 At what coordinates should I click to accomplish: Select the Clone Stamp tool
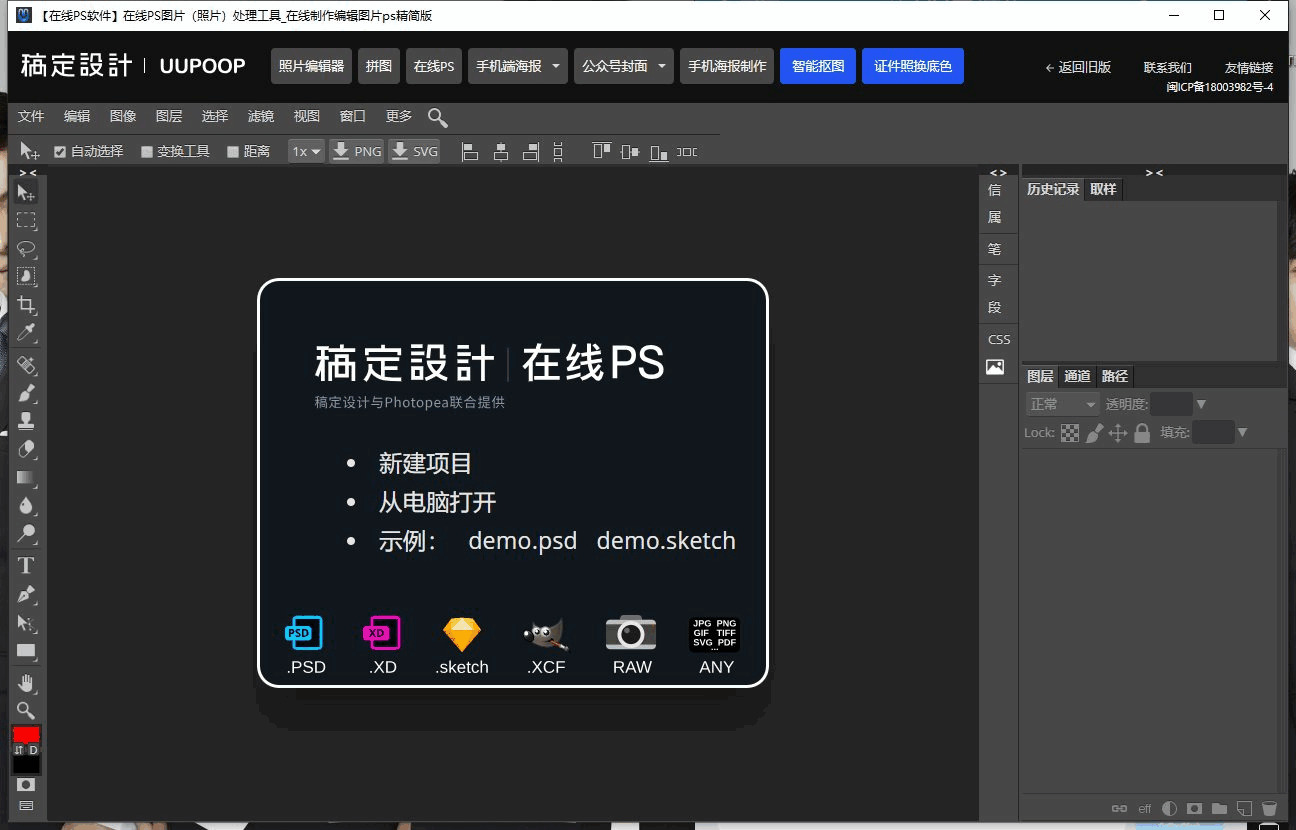point(26,420)
